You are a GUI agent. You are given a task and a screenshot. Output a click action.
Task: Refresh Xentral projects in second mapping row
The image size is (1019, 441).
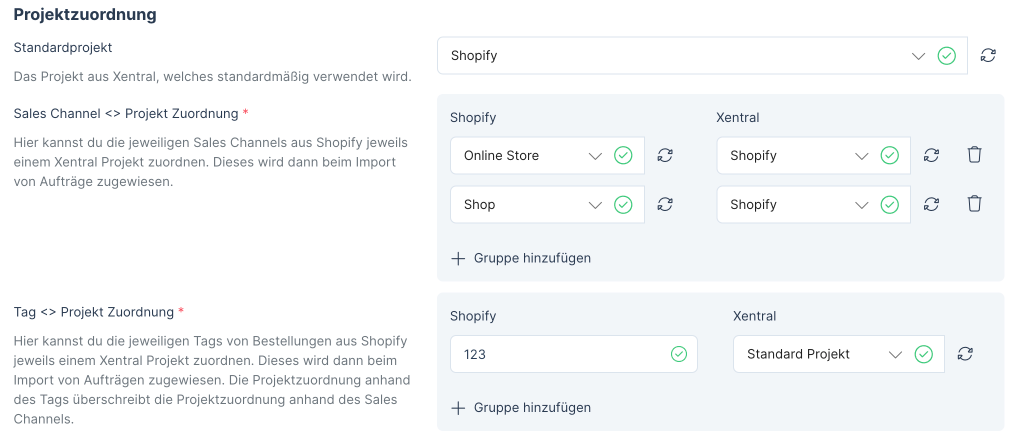click(931, 204)
